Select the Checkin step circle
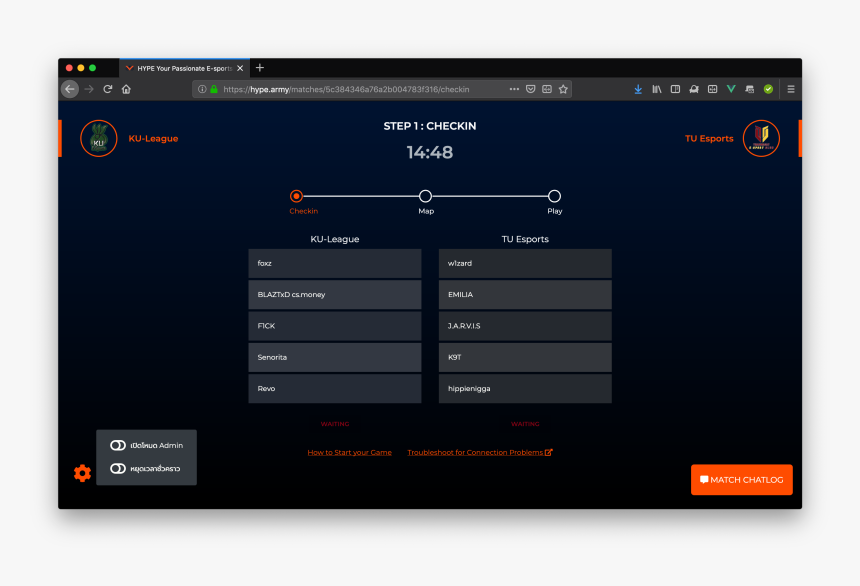This screenshot has height=586, width=860. tap(296, 196)
